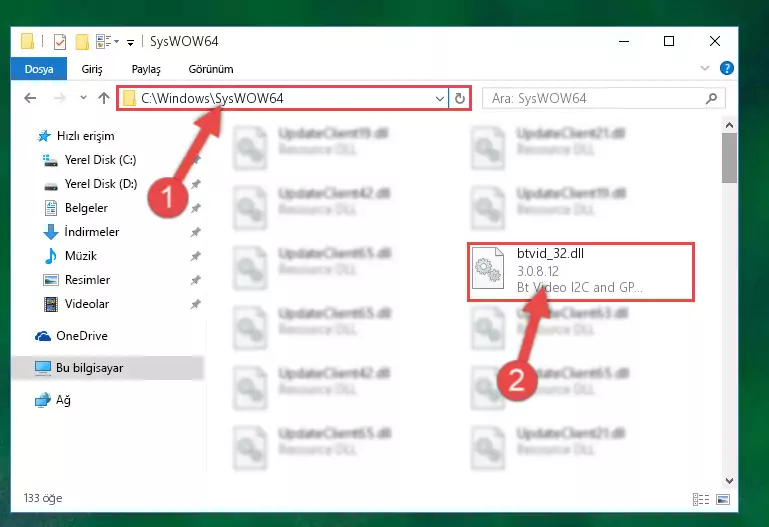Click the folder icon in title bar

click(27, 42)
